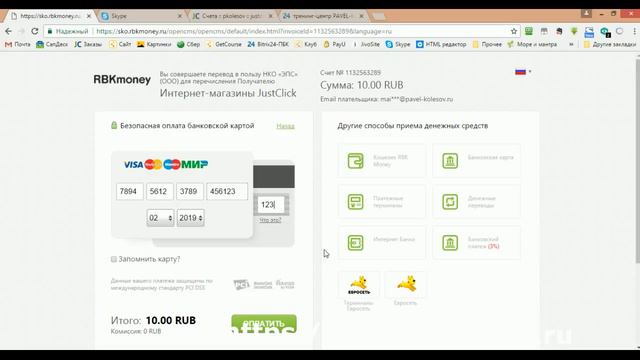Click the RBKmoney logo
640x360 pixels.
point(122,79)
